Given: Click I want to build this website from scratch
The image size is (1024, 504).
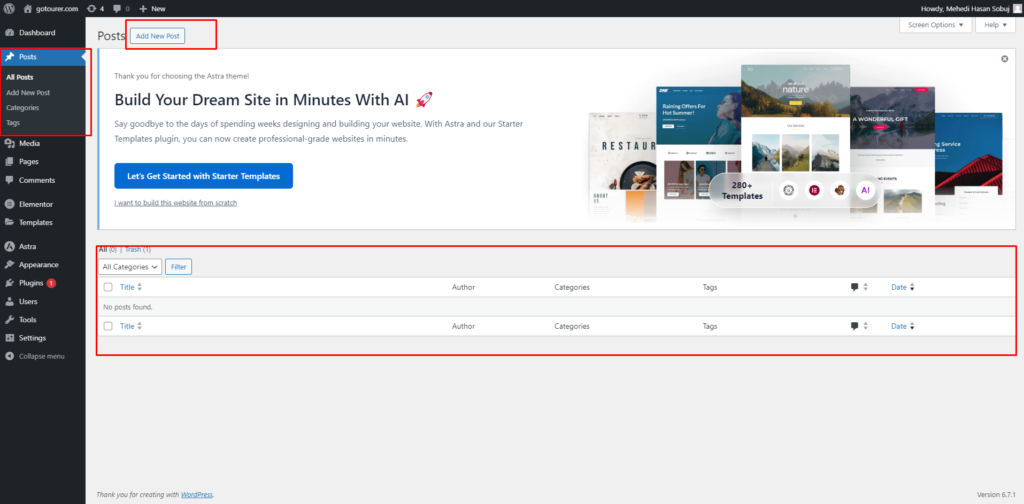Looking at the screenshot, I should (x=176, y=203).
